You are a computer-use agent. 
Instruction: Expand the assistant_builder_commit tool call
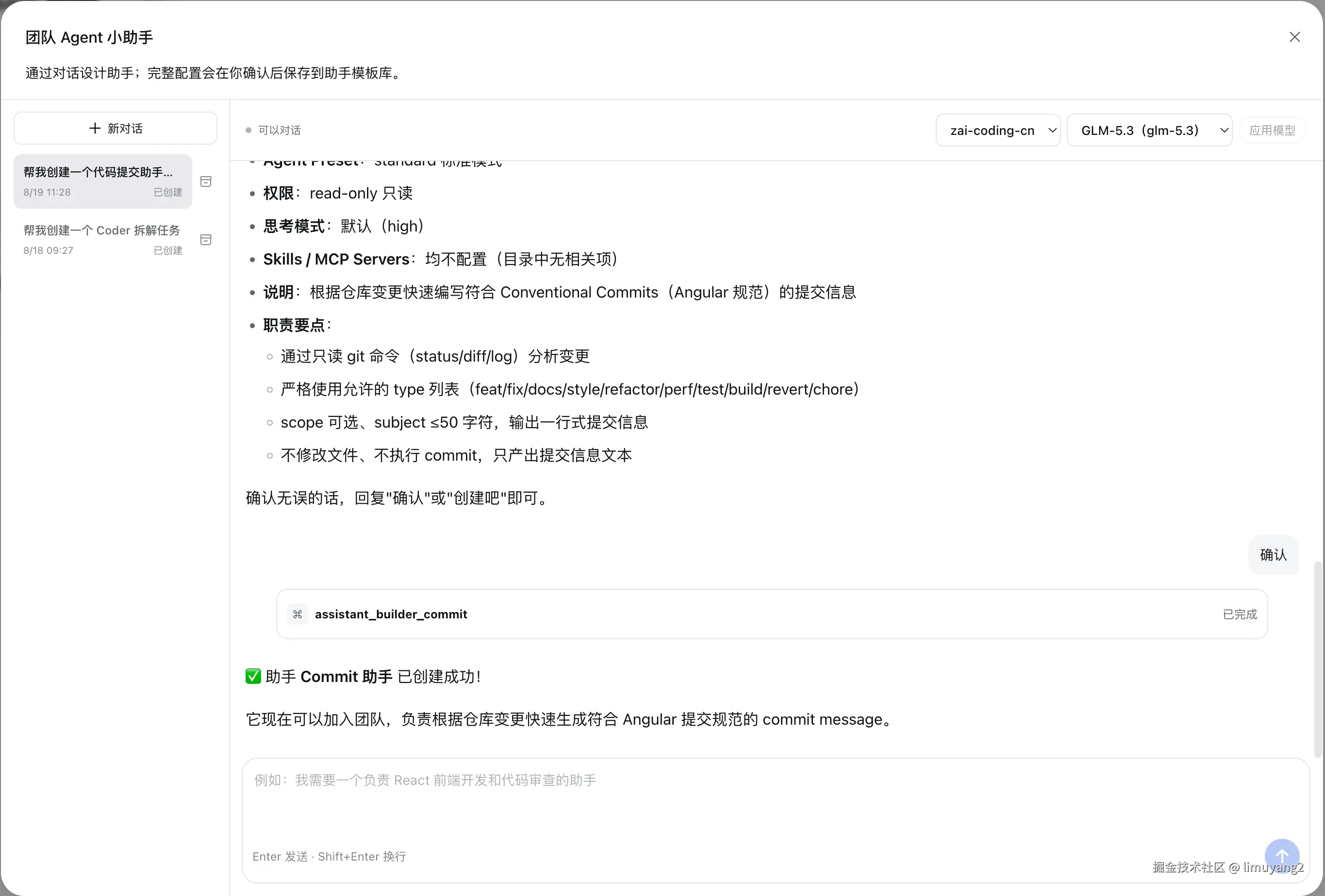(772, 614)
